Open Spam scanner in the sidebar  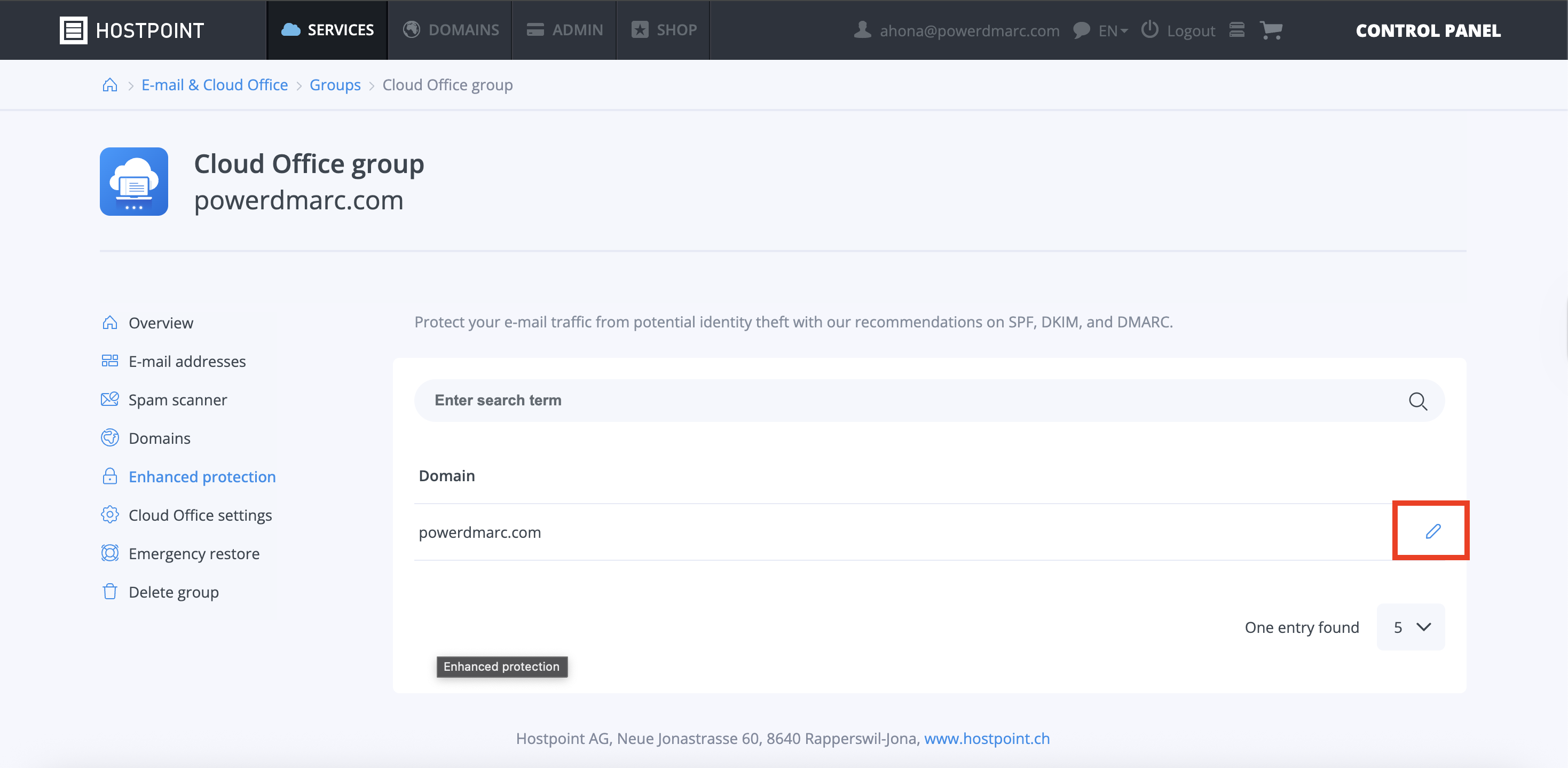coord(177,399)
